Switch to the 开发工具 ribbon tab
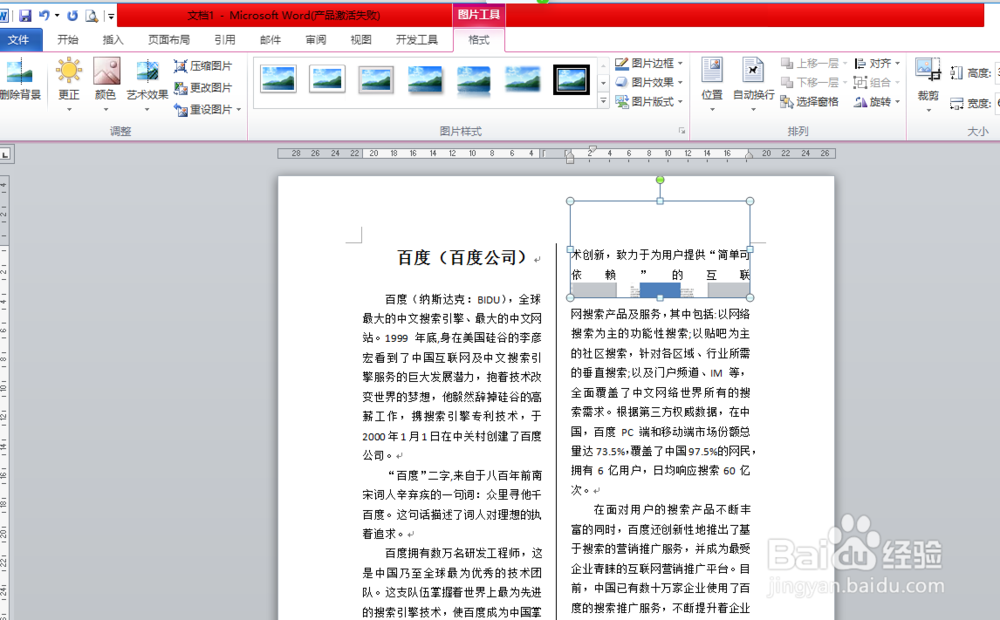 [x=416, y=40]
